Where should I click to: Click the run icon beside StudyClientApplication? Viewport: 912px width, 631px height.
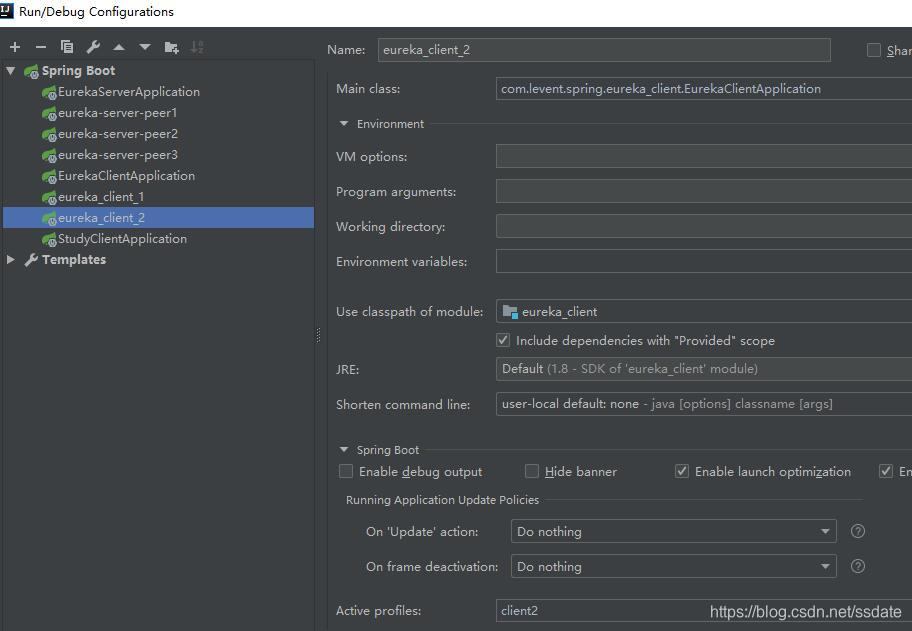coord(49,239)
